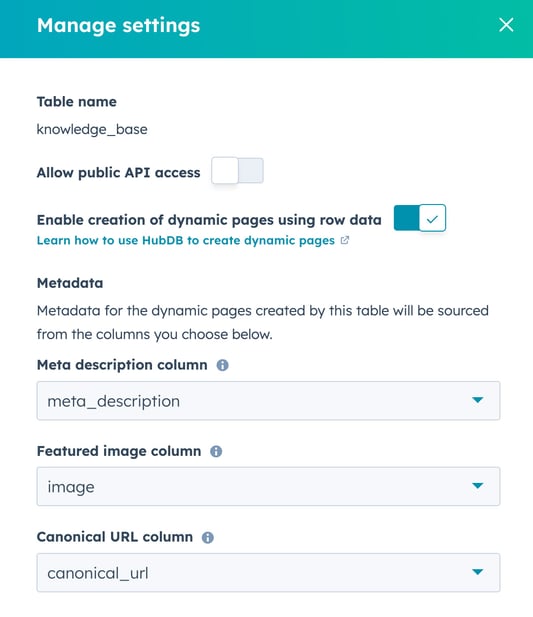Open the canonical_url dropdown field

[x=268, y=573]
